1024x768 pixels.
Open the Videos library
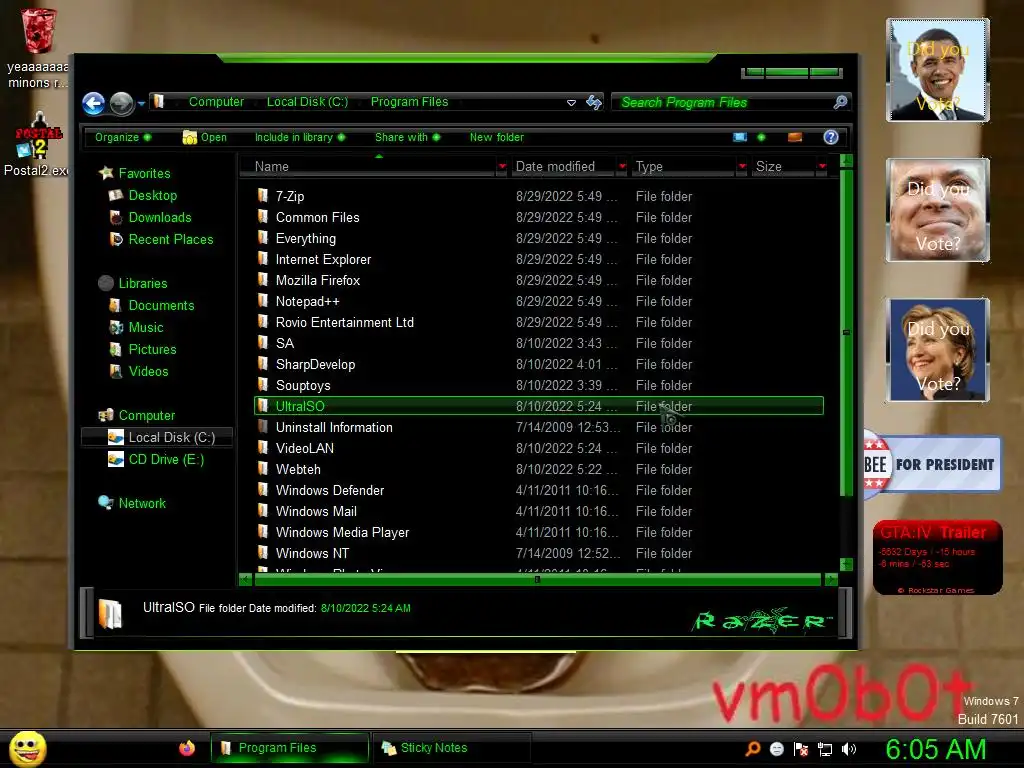pos(148,372)
